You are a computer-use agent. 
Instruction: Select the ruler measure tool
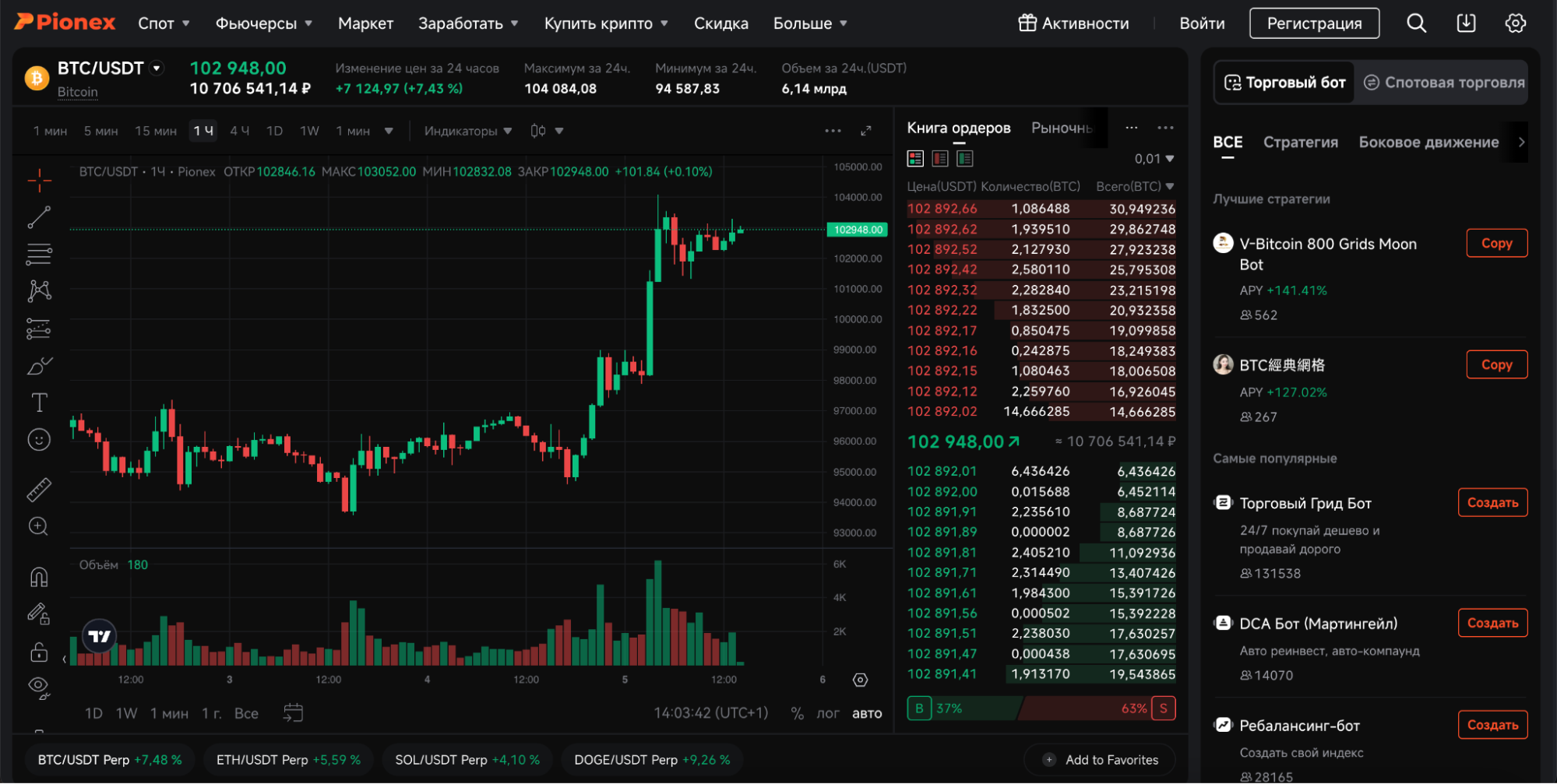point(39,490)
